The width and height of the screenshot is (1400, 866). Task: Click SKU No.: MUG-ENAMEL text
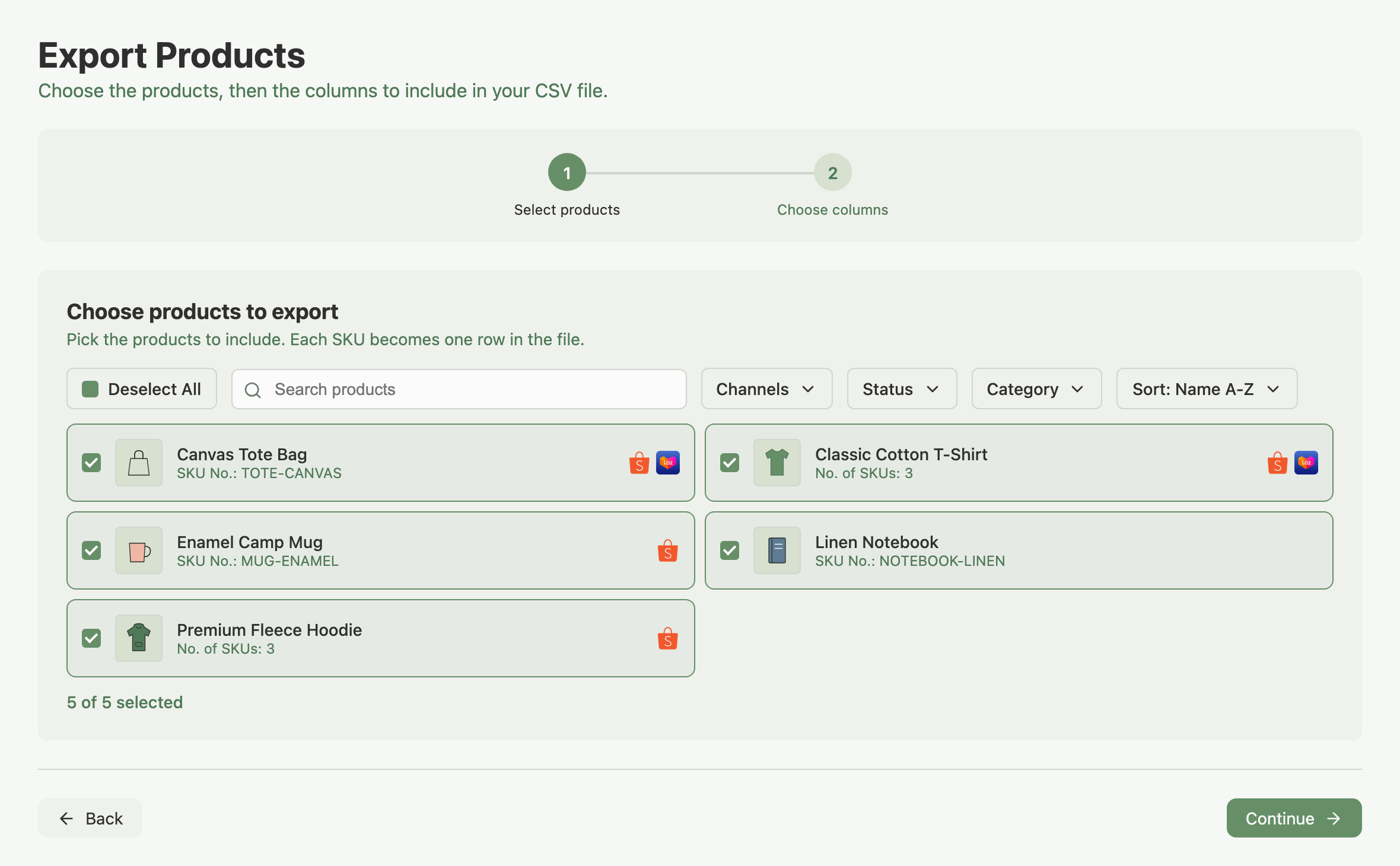257,561
